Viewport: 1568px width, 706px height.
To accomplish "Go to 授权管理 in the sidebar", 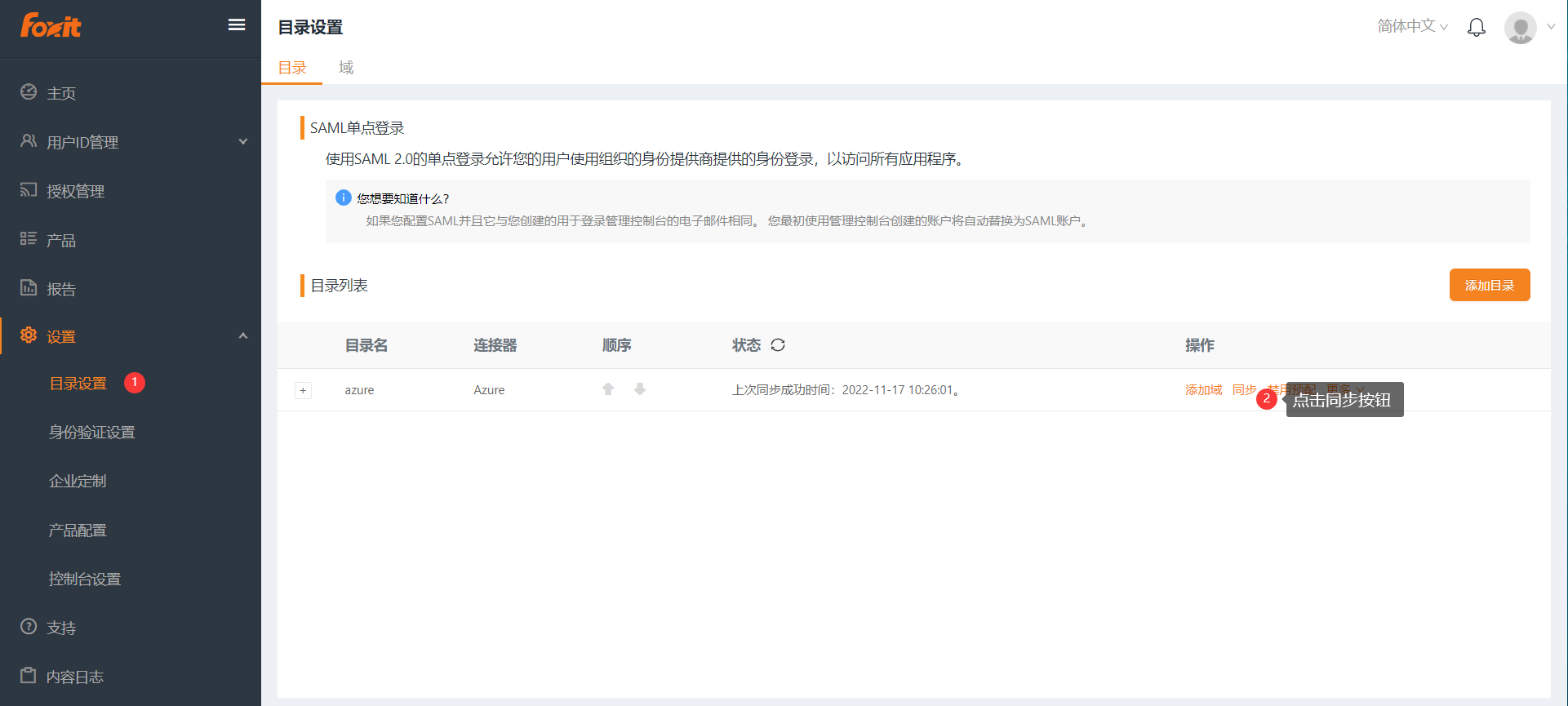I will (75, 191).
